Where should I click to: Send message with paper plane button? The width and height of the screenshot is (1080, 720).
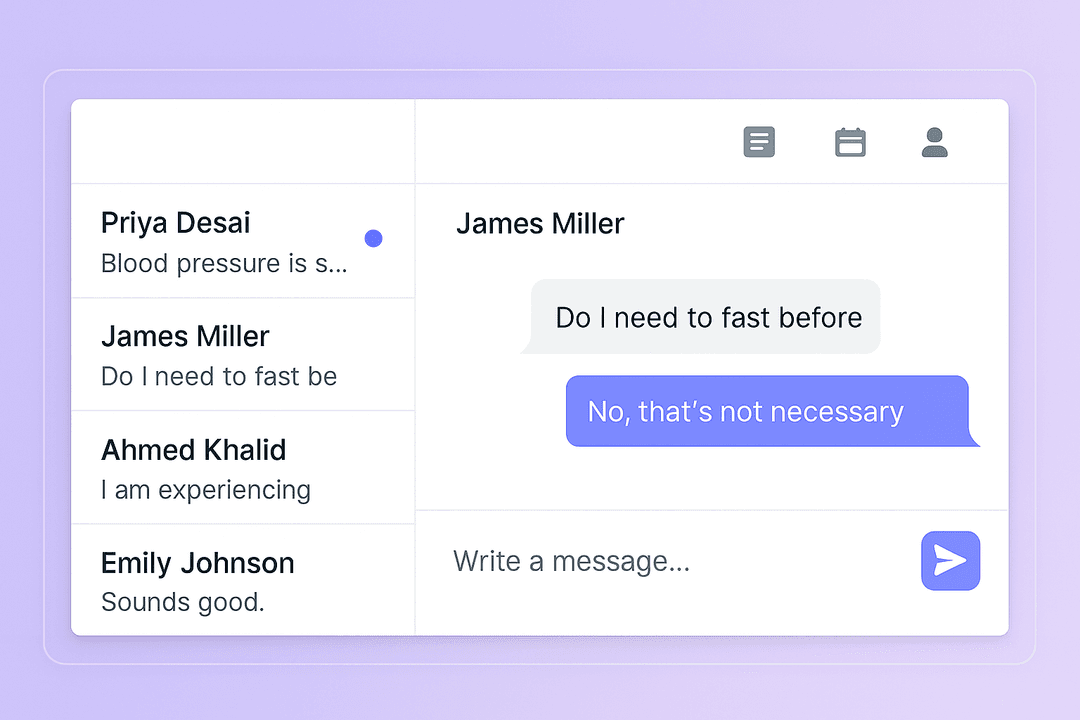pos(951,561)
